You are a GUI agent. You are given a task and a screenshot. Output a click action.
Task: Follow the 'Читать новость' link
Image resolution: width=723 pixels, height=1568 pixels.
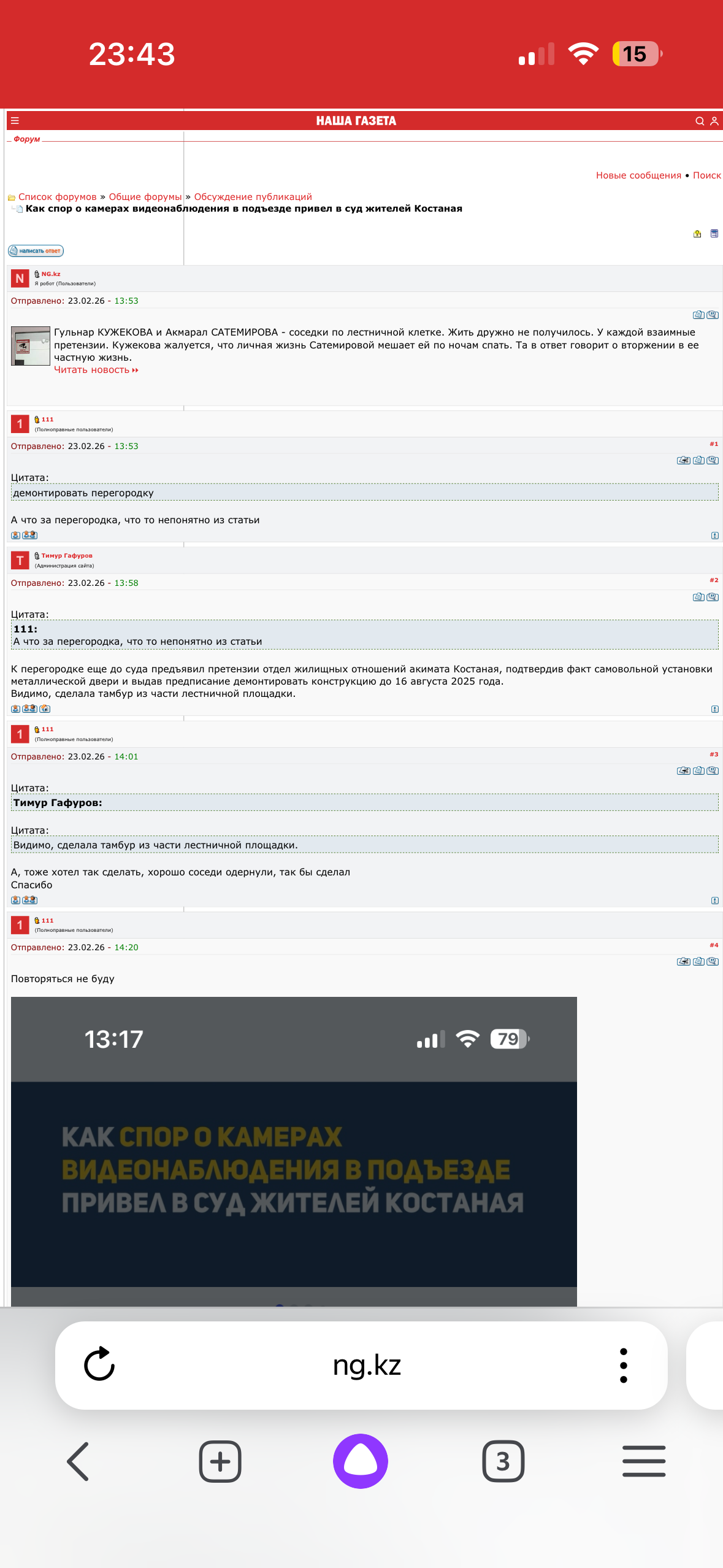pyautogui.click(x=96, y=370)
